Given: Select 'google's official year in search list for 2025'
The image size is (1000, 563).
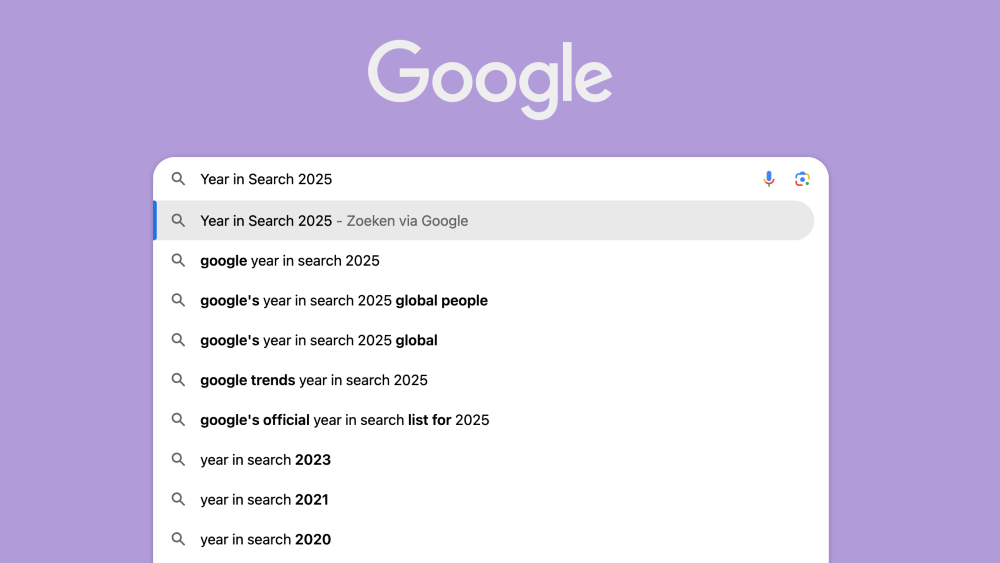Looking at the screenshot, I should (x=345, y=420).
